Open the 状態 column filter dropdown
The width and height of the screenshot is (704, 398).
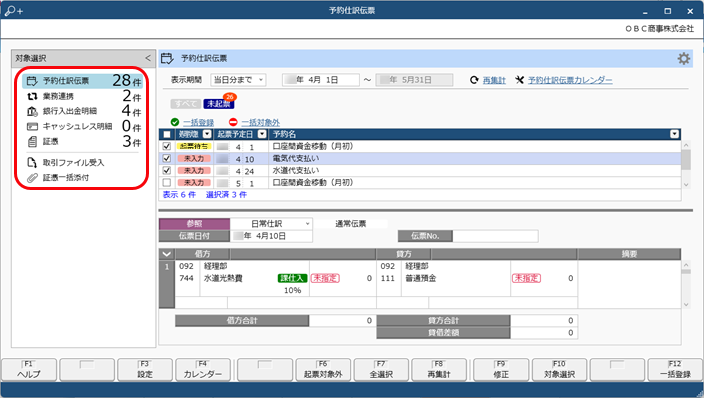coord(207,134)
